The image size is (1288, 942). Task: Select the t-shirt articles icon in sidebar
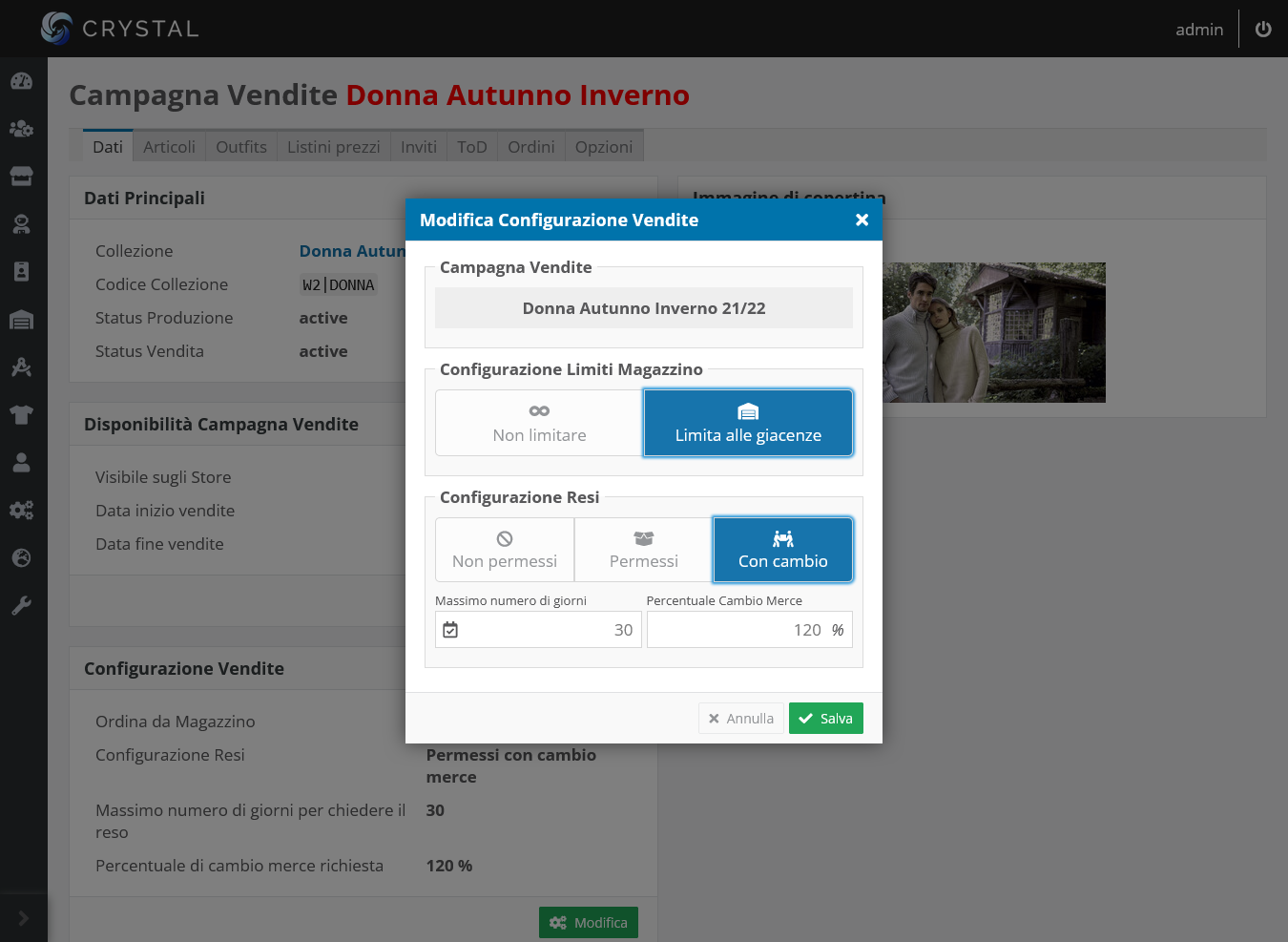pyautogui.click(x=22, y=415)
